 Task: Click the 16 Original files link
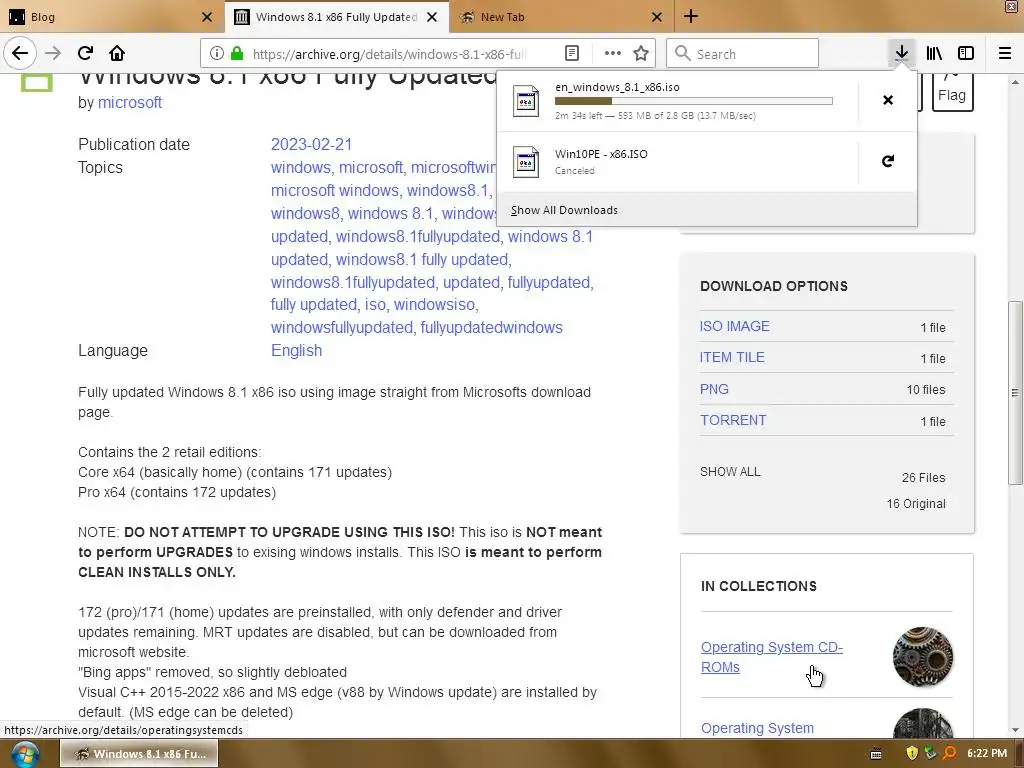tap(916, 504)
